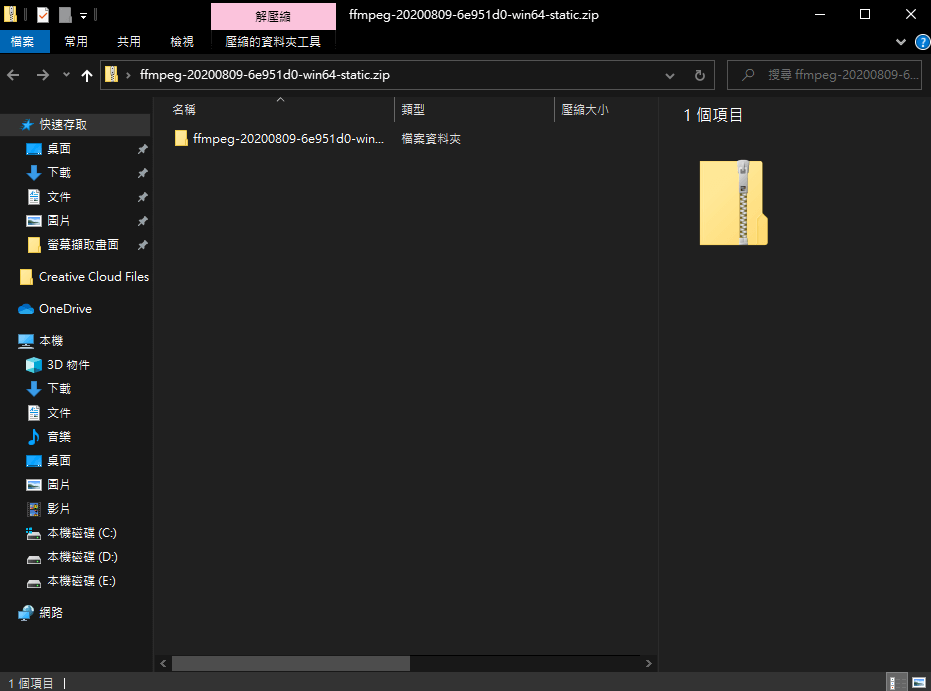Image resolution: width=931 pixels, height=691 pixels.
Task: Open OneDrive in the navigation pane
Action: point(65,309)
